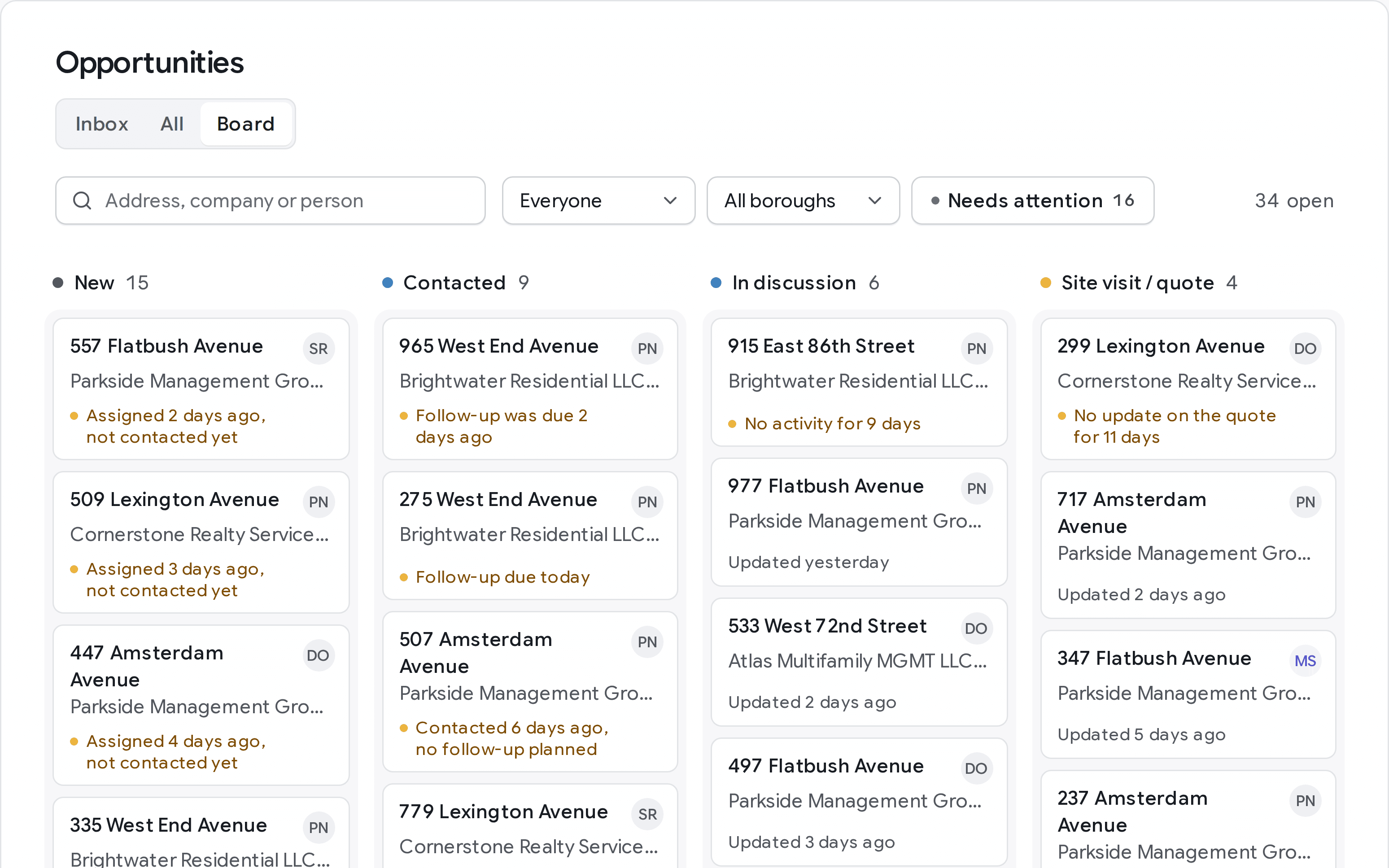Click PN avatar on 915 East 86th Street card

click(977, 349)
